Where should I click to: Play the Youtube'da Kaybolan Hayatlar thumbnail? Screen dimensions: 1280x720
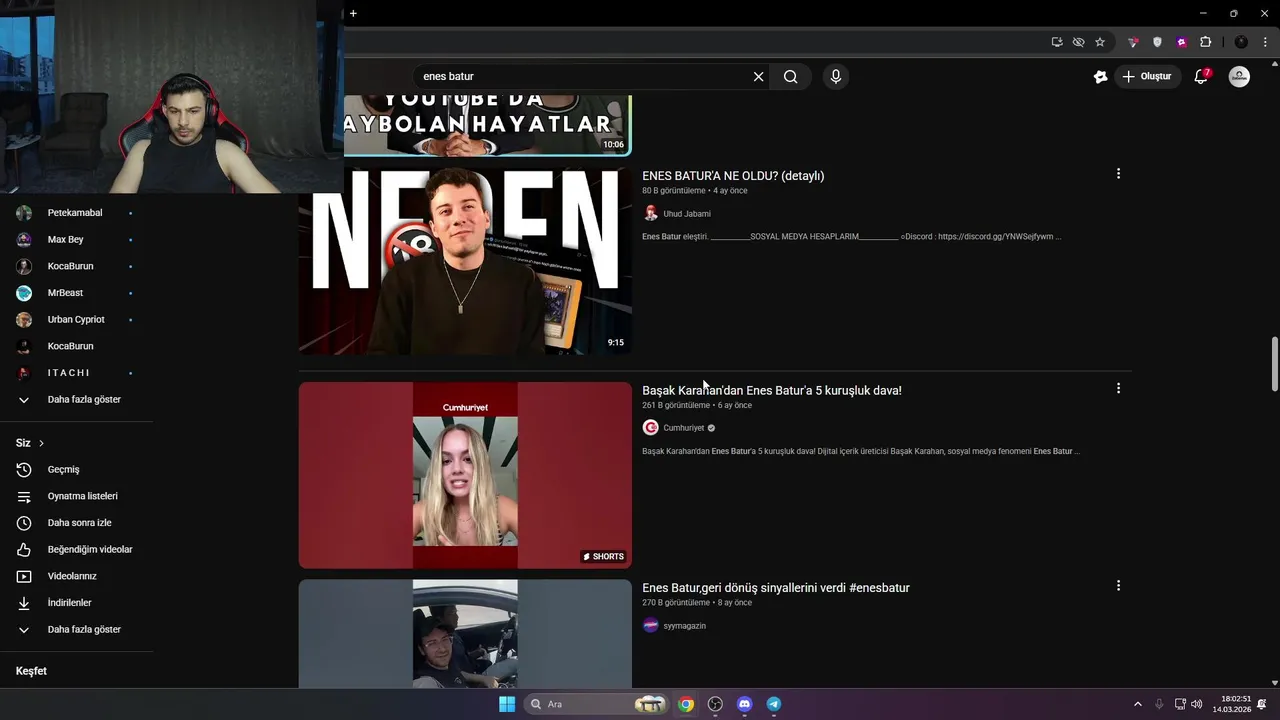click(x=487, y=125)
